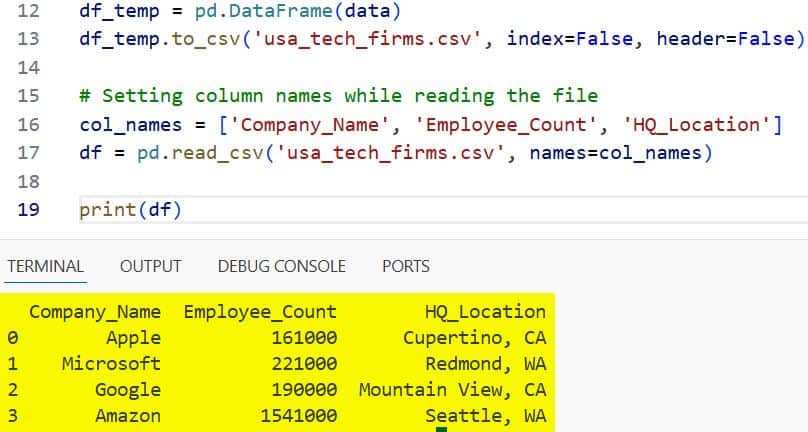Click line number 17 in gutter
The image size is (808, 432).
(28, 153)
